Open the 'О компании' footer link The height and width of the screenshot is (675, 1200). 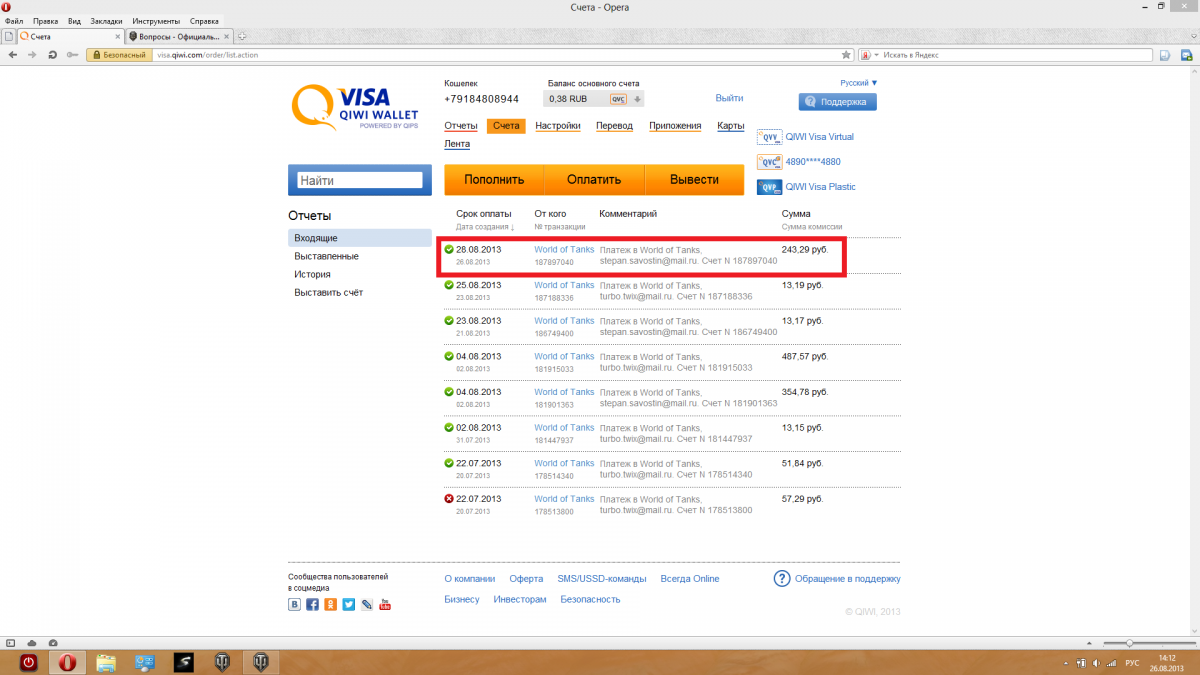point(470,579)
